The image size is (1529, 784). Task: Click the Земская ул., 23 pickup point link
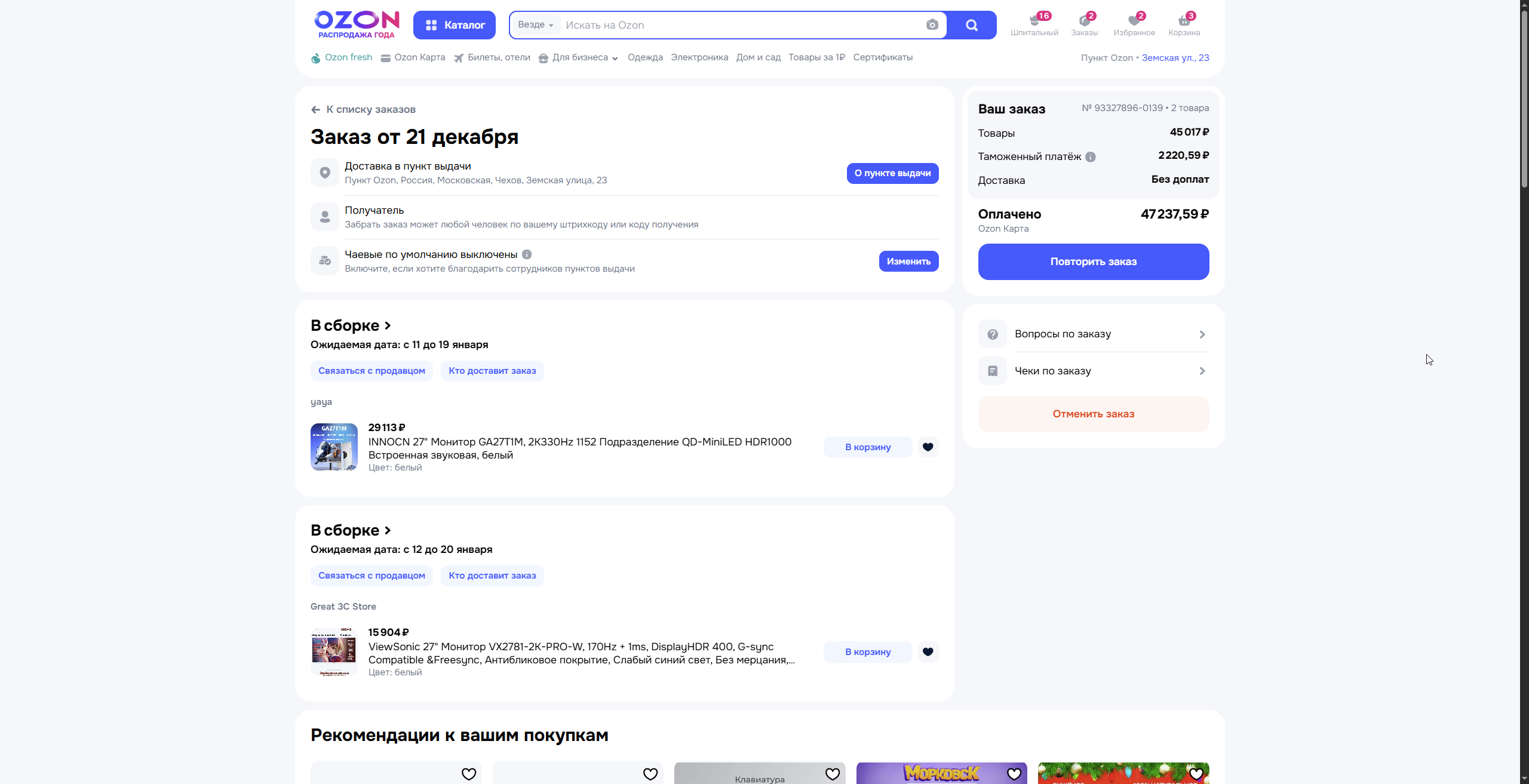[1175, 58]
